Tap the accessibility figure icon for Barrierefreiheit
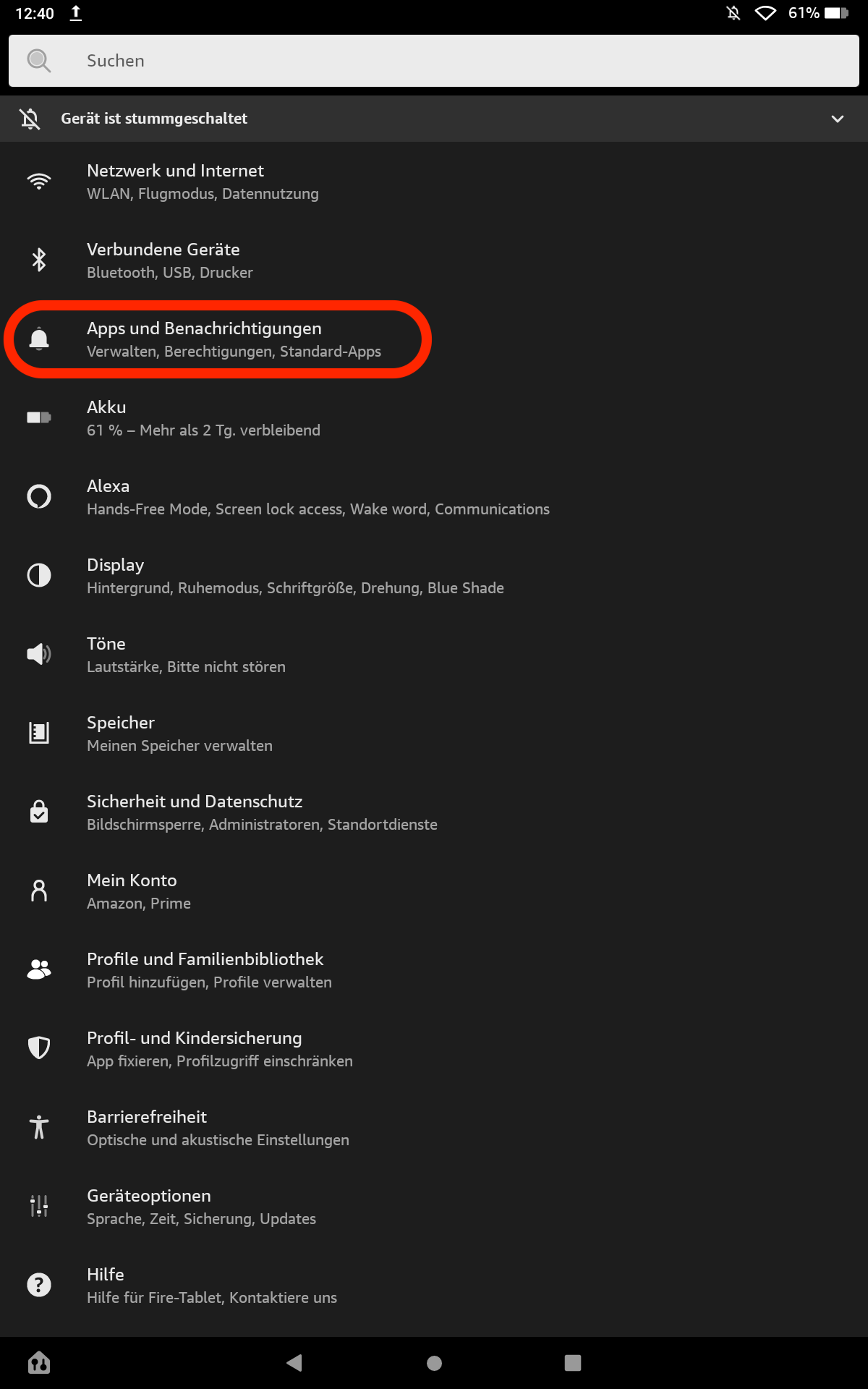Viewport: 868px width, 1389px height. tap(39, 1127)
